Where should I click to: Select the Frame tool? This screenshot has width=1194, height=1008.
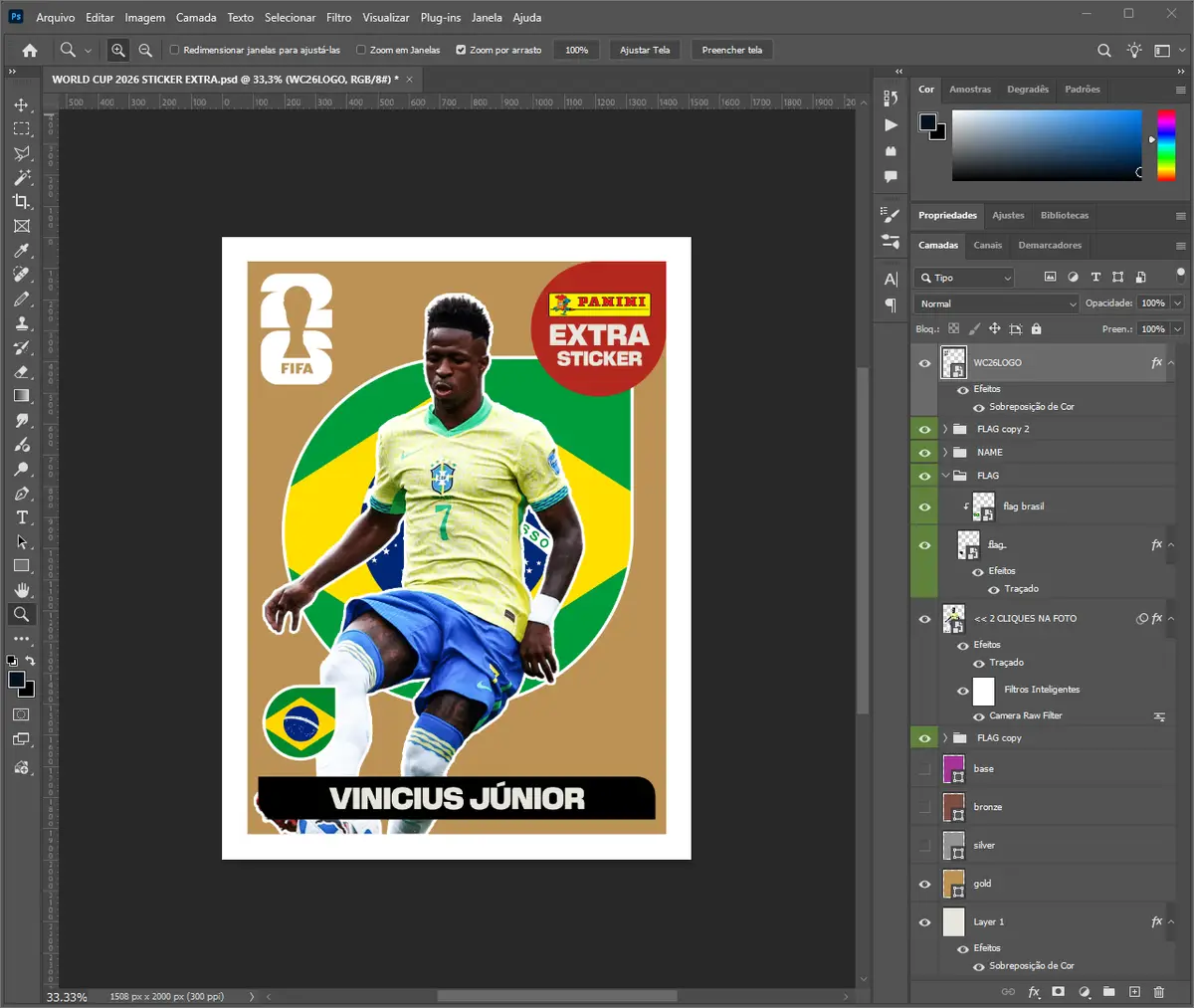coord(22,226)
